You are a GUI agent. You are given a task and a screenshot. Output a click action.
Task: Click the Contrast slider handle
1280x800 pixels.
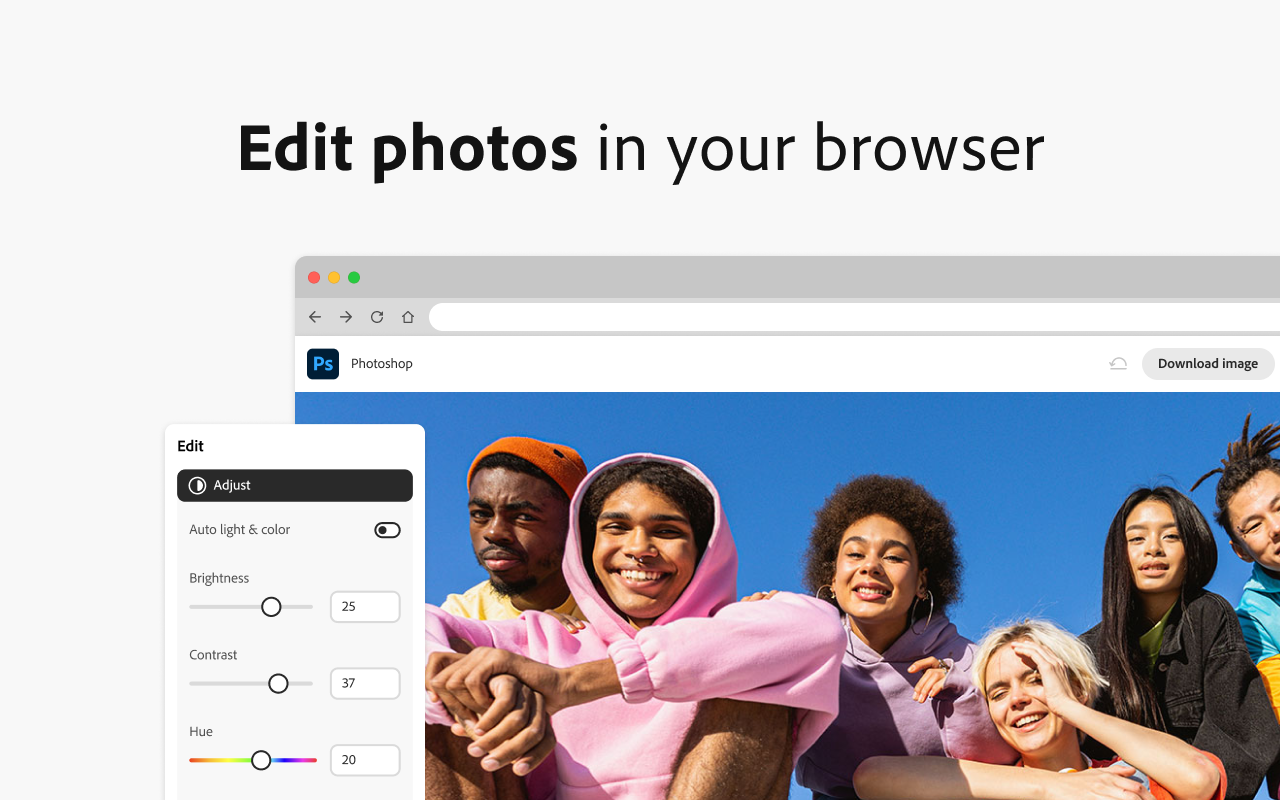(x=277, y=683)
